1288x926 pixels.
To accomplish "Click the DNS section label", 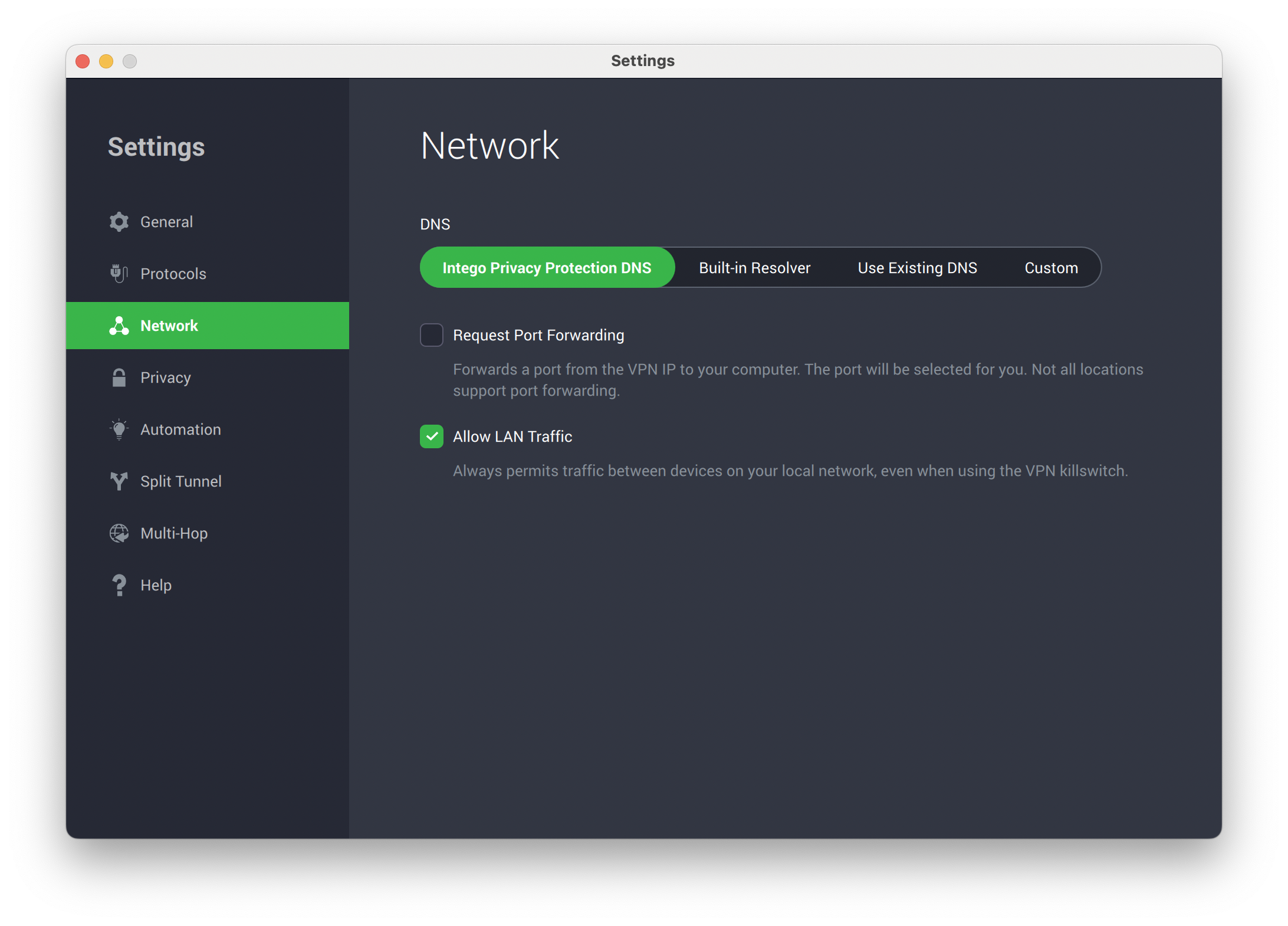I will [435, 224].
